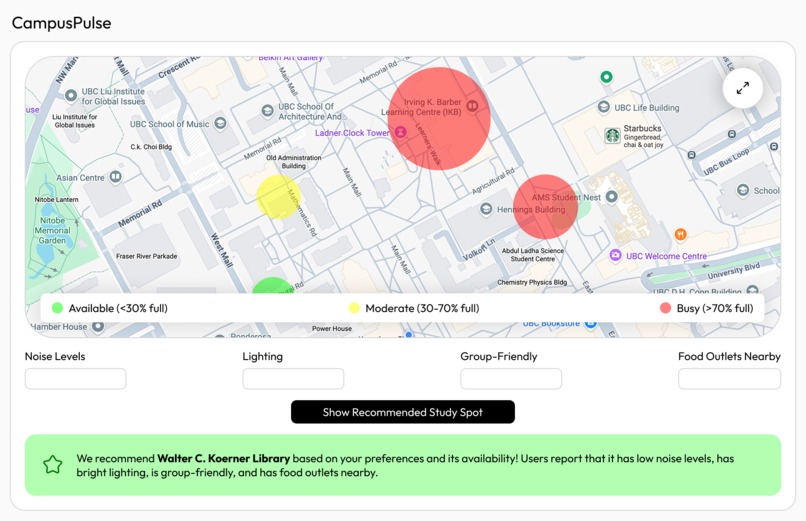The height and width of the screenshot is (521, 806).
Task: Click the UBC Bus Loop label
Action: click(726, 162)
